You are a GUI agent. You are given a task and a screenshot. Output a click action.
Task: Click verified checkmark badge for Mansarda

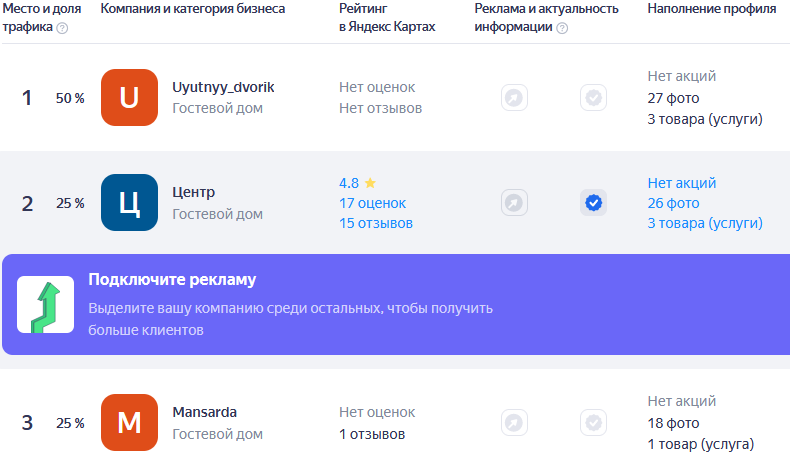tap(594, 422)
